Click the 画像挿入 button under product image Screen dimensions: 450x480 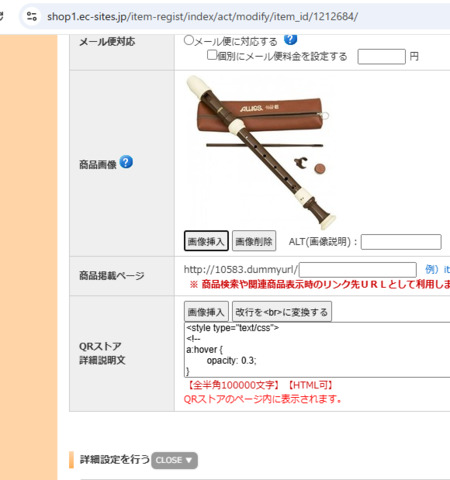pos(206,241)
